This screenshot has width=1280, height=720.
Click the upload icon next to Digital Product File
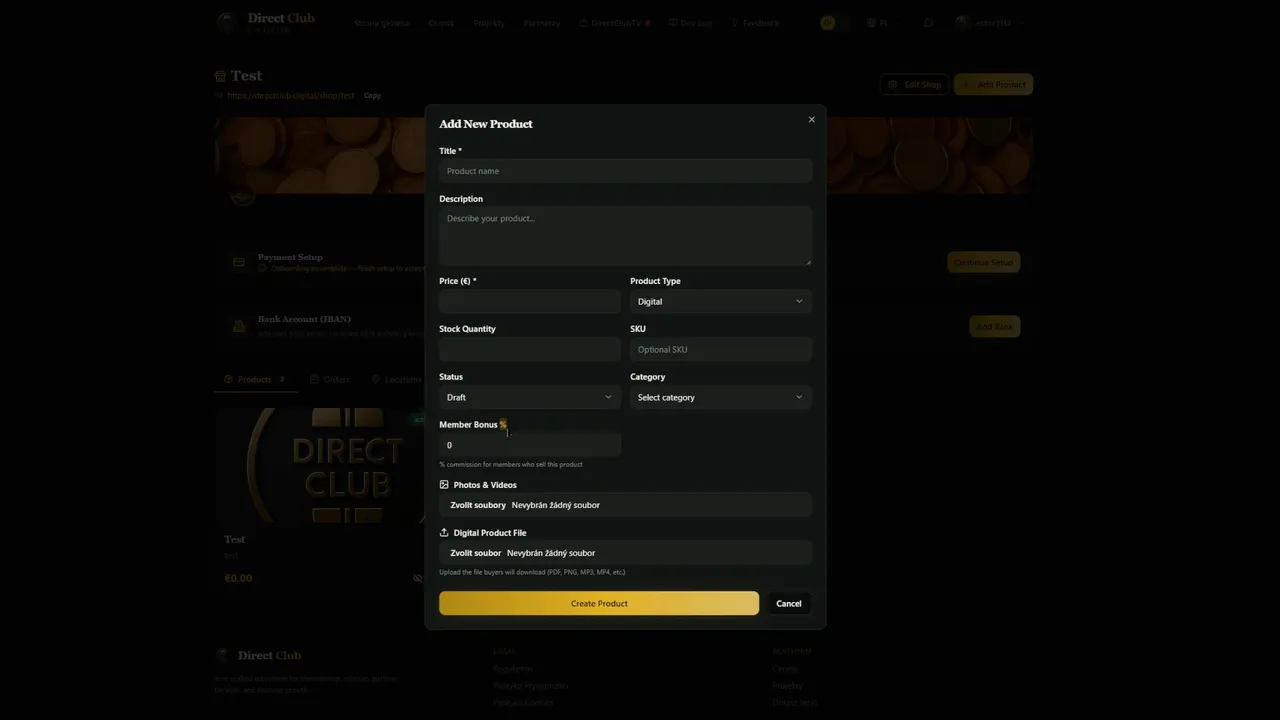tap(444, 533)
